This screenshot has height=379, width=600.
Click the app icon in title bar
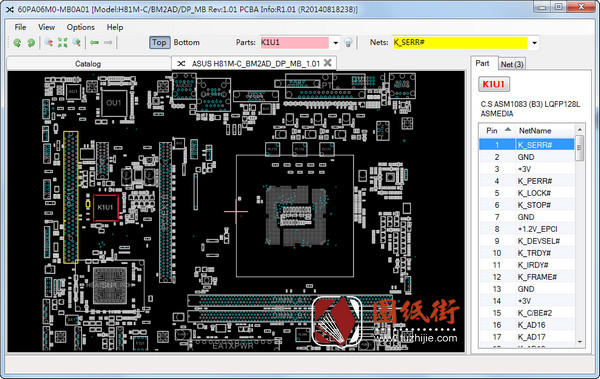[x=10, y=9]
